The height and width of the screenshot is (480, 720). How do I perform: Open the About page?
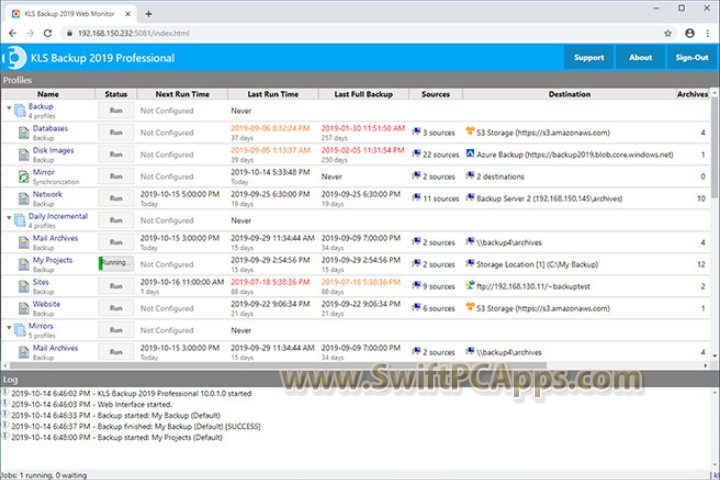(641, 58)
